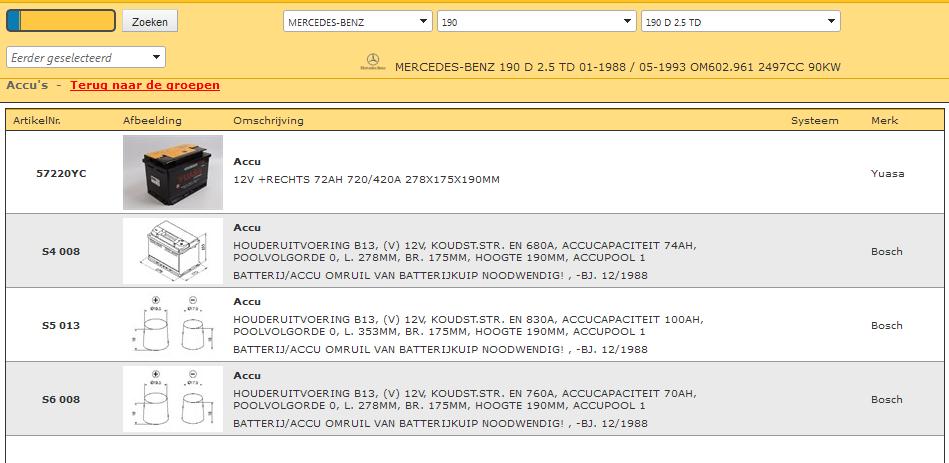Click the Zoeken search button

[149, 21]
